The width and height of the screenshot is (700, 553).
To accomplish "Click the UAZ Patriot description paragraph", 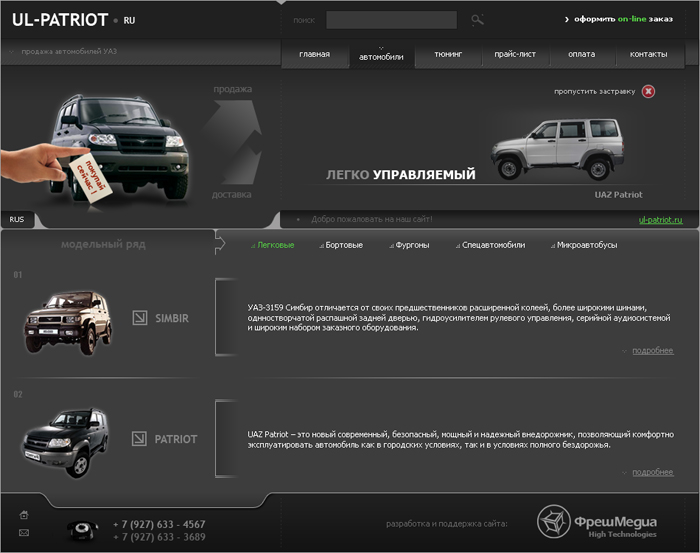I will [x=461, y=439].
